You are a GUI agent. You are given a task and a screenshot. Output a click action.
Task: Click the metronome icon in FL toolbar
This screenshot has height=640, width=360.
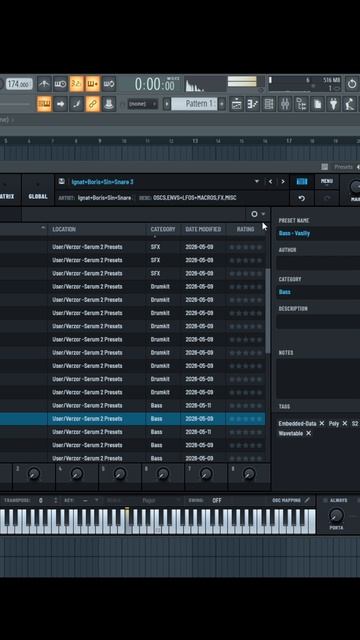[x=44, y=84]
